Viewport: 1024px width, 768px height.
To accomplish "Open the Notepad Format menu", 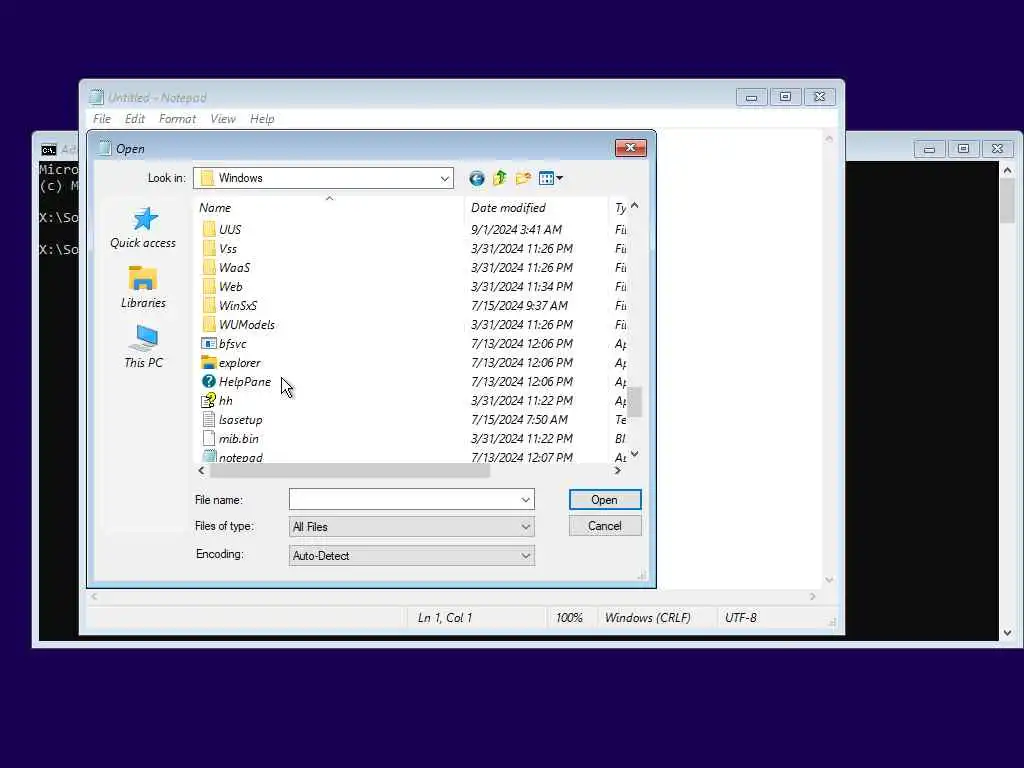I will 177,119.
